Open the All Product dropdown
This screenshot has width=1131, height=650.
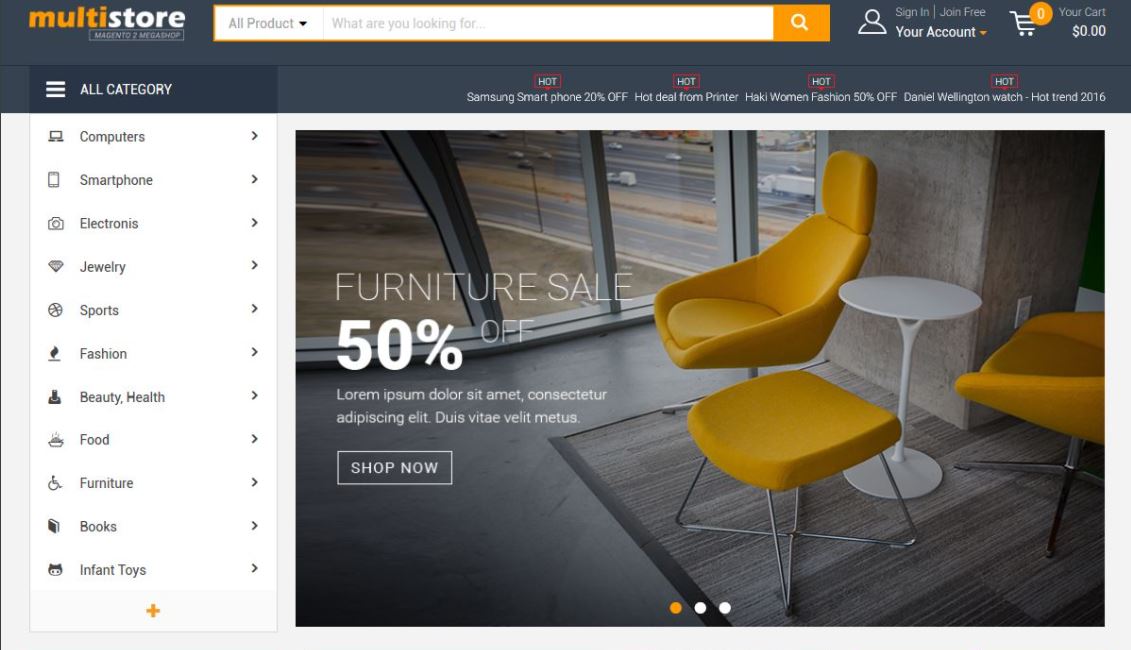(268, 23)
